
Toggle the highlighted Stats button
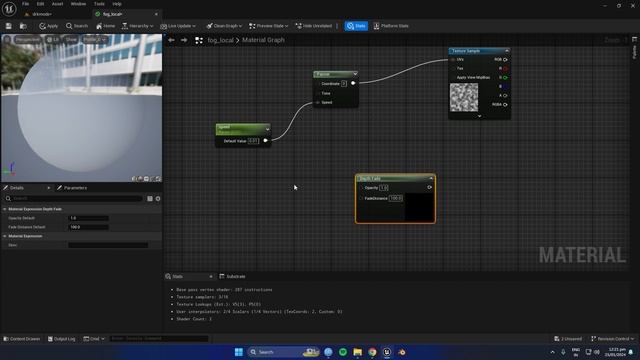coord(356,26)
